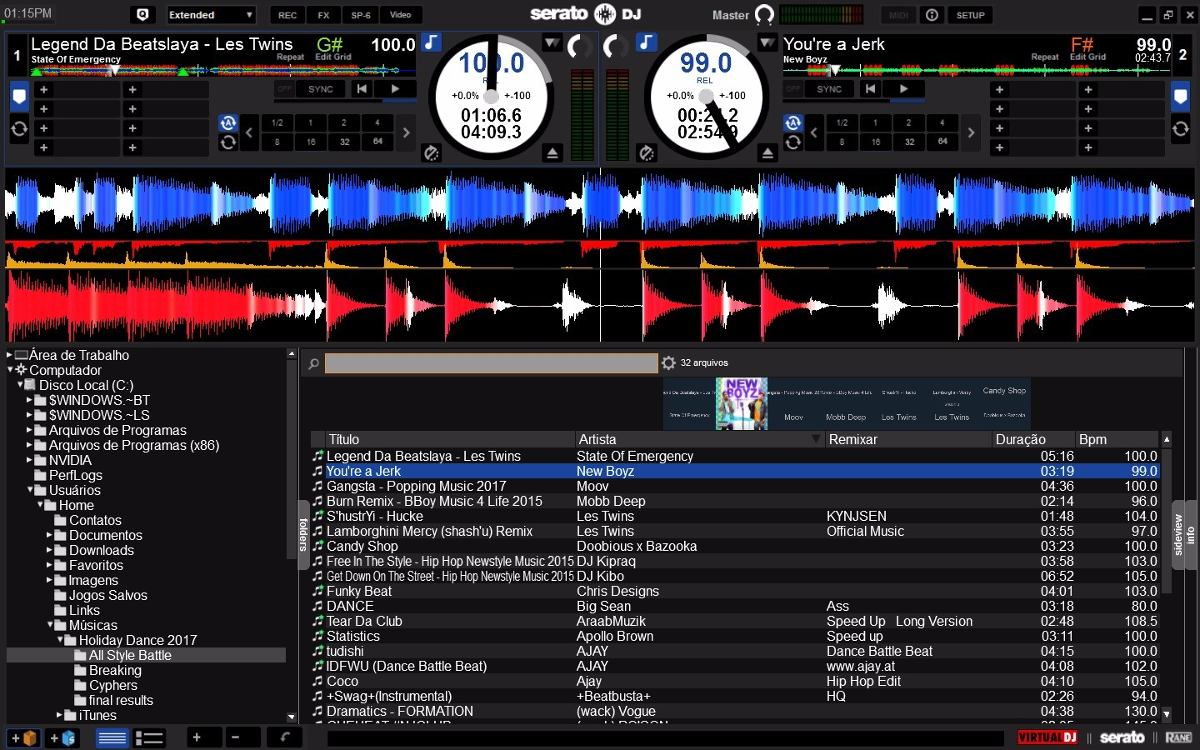Viewport: 1200px width, 750px height.
Task: Open the Extended view mode dropdown
Action: click(211, 15)
